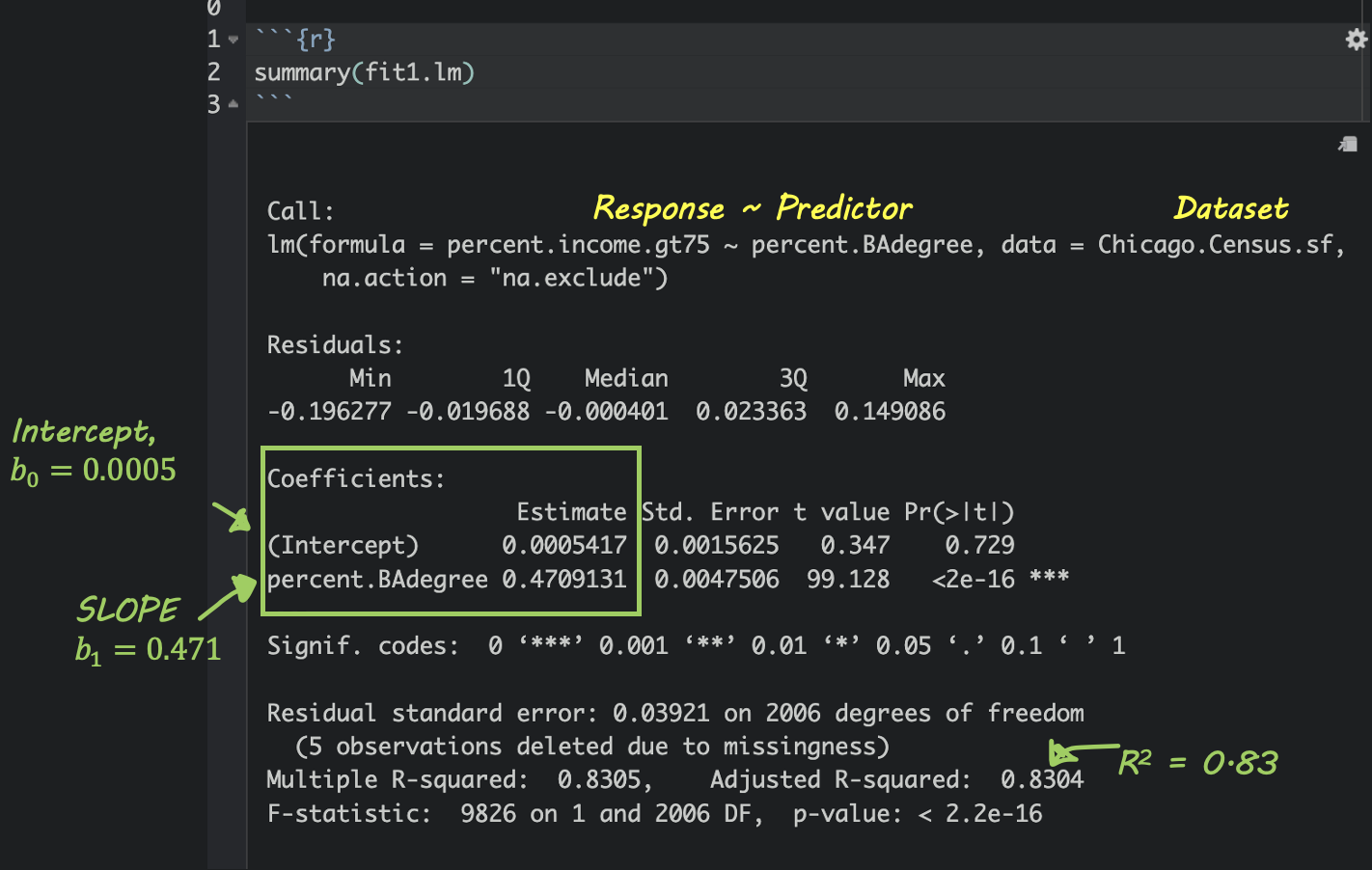Pop out chunk output in new window
Screen dimensions: 1372x870
1348,145
